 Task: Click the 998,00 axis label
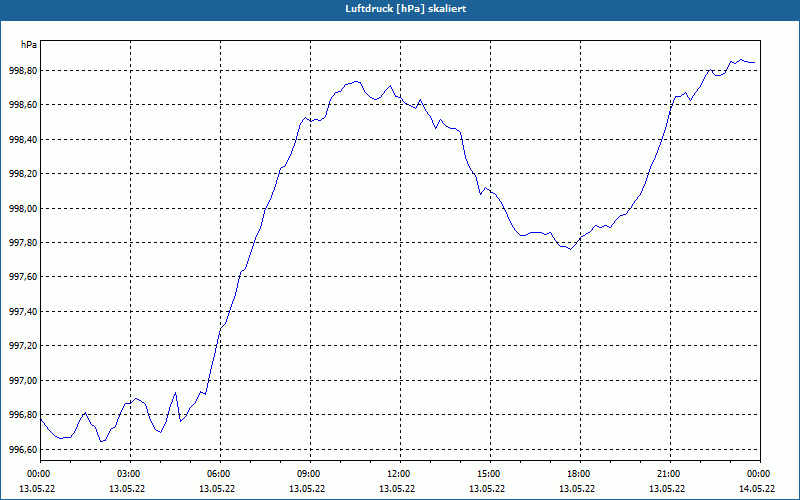[23, 208]
